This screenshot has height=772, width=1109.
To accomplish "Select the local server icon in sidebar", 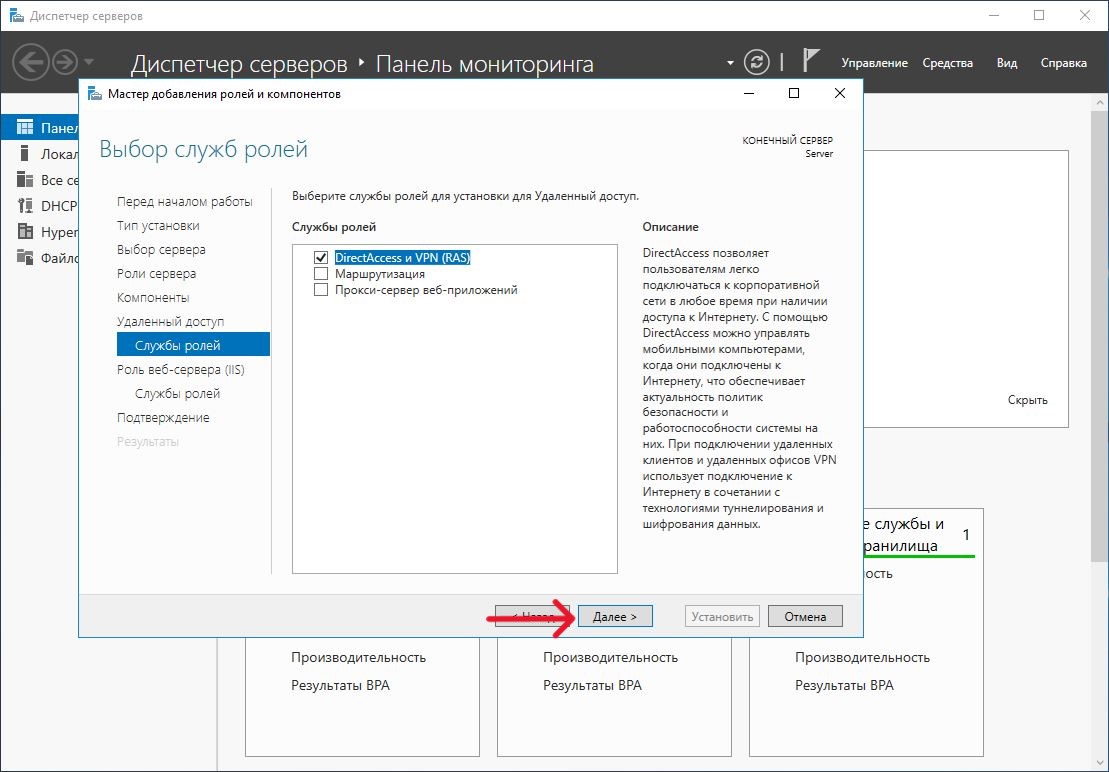I will 25,154.
